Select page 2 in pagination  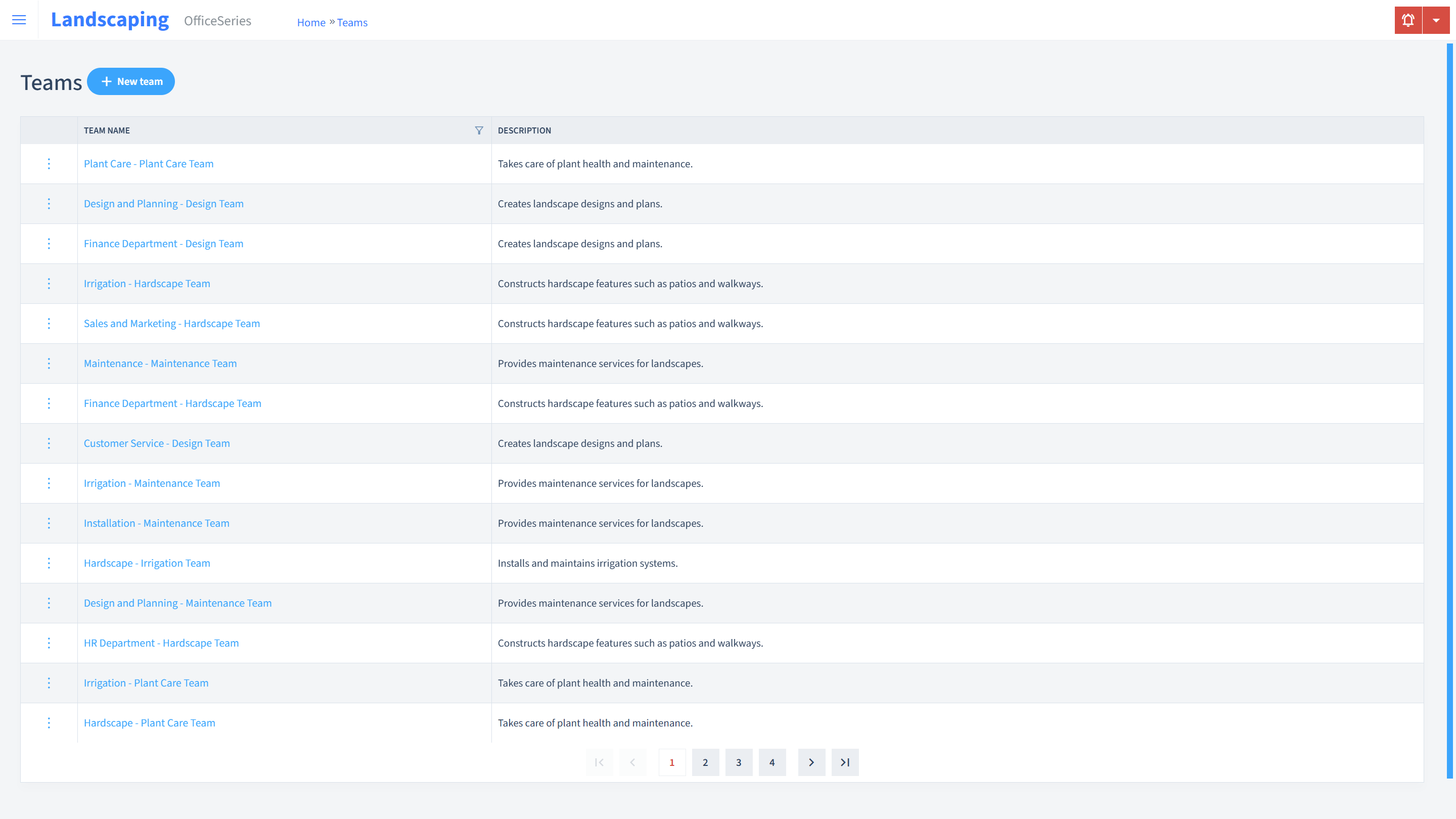click(x=706, y=762)
